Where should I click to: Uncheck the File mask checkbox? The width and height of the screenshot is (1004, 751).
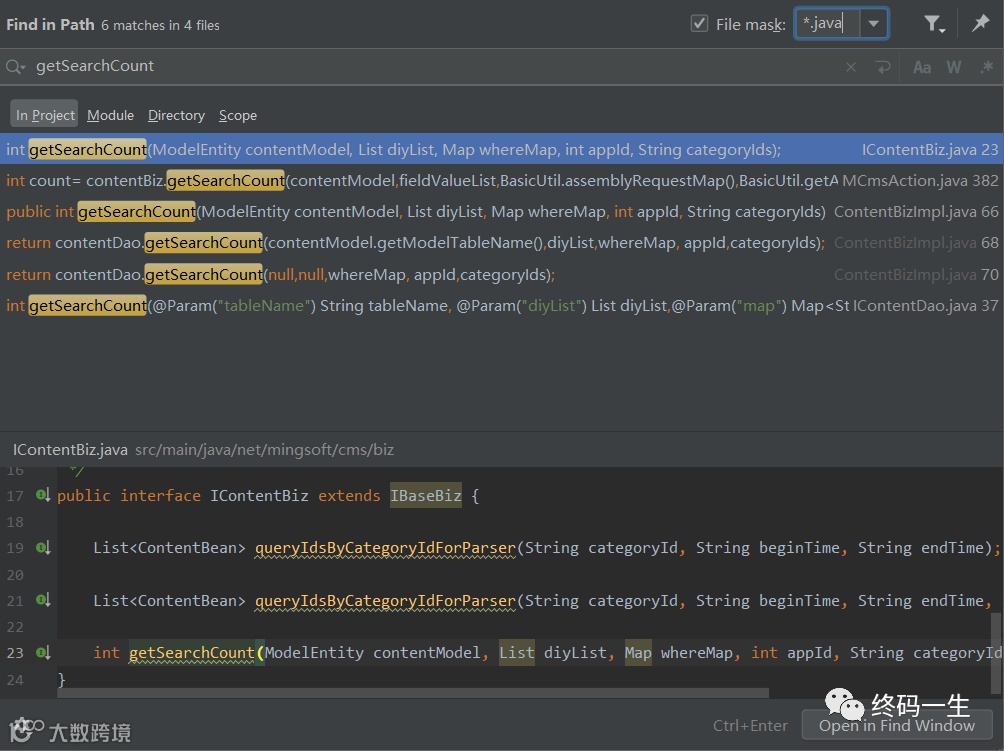700,24
